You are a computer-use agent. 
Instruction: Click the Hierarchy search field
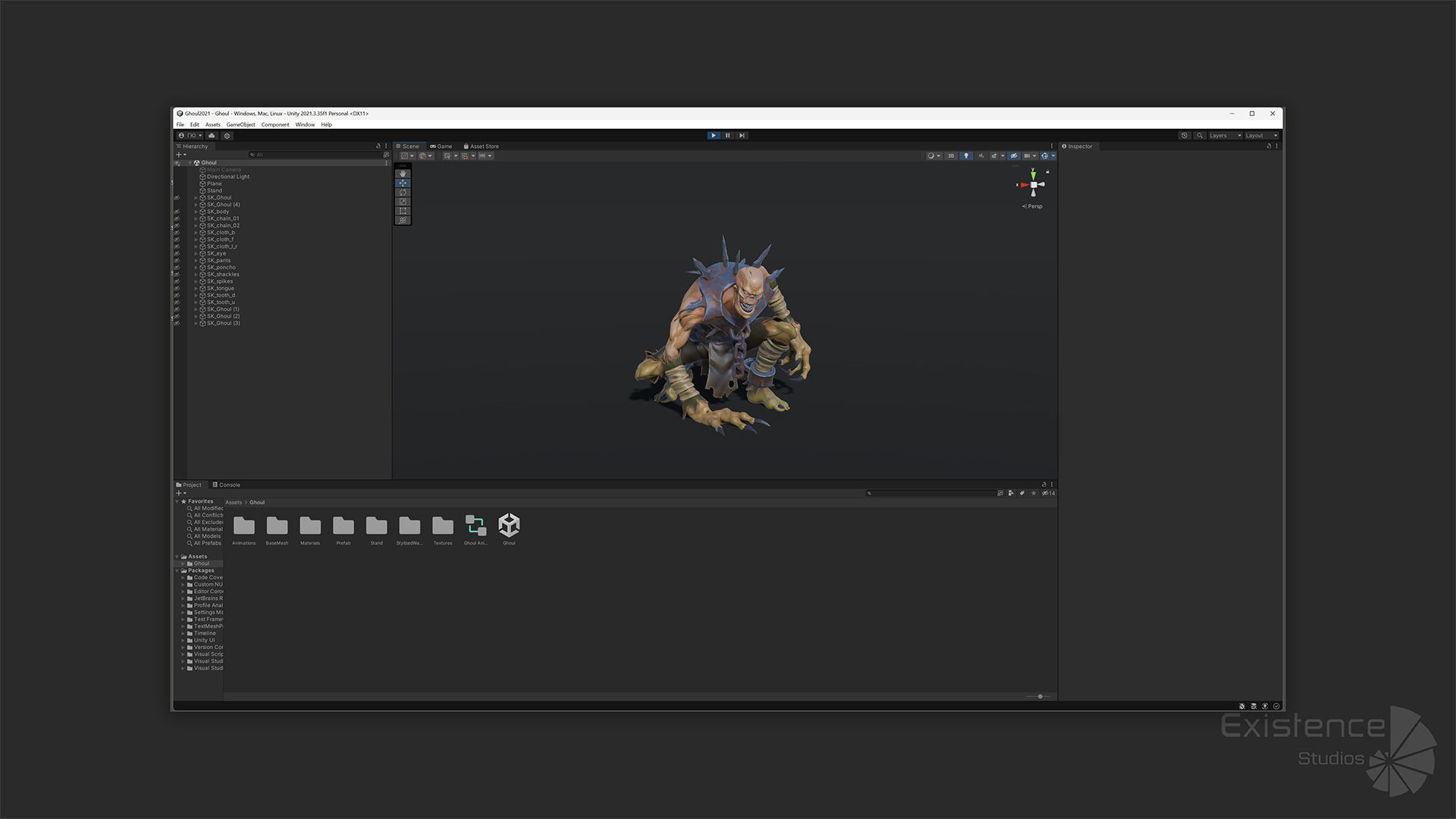315,155
